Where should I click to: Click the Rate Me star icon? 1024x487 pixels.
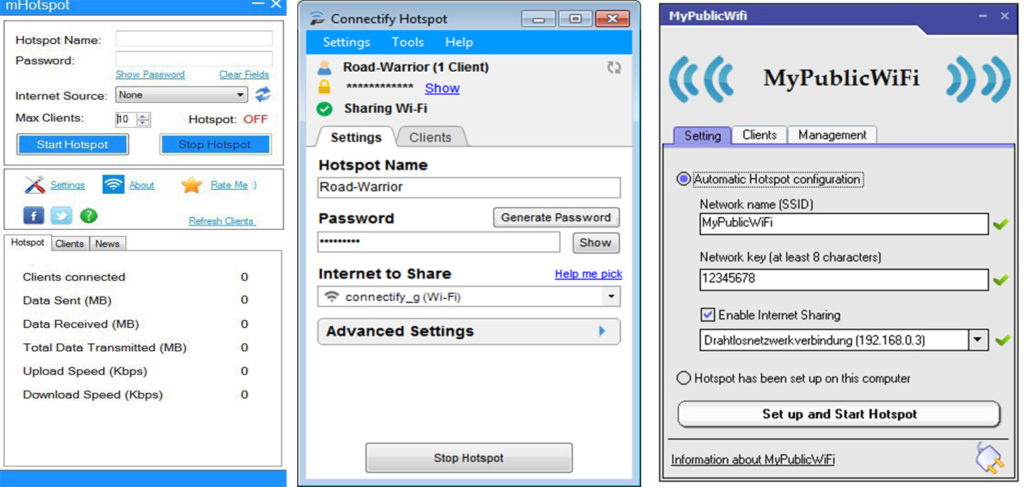coord(191,185)
